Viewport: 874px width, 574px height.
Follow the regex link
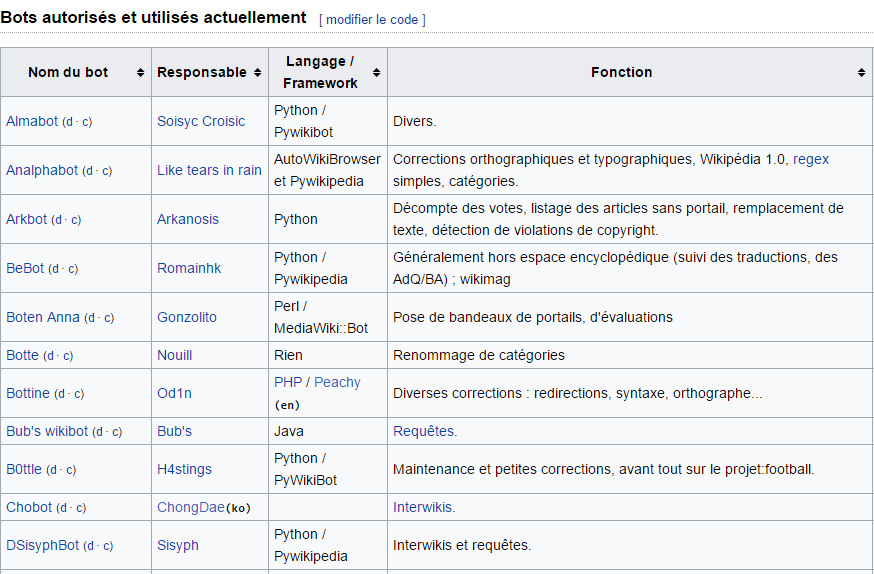click(x=811, y=159)
